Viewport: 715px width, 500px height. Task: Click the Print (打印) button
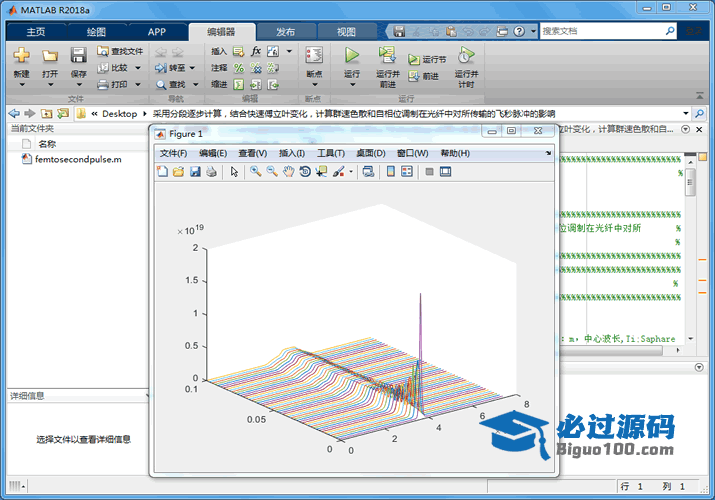point(119,84)
